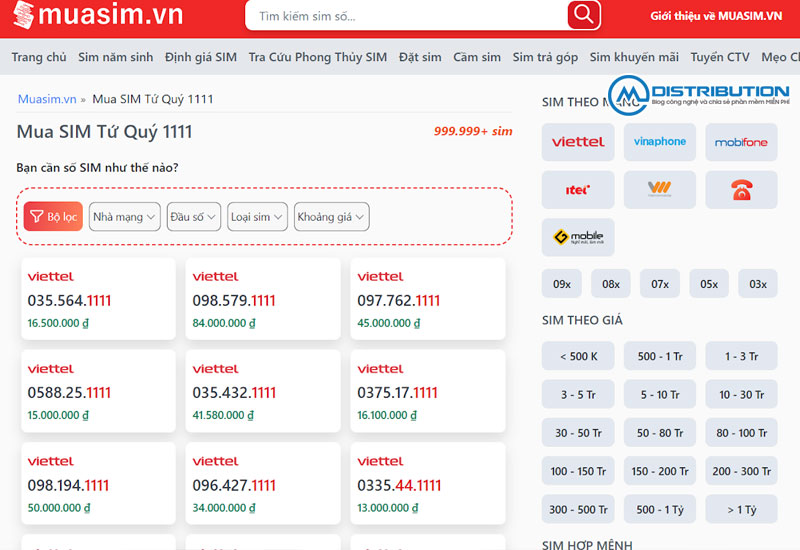The image size is (800, 550).
Task: Open the Trang chủ menu item
Action: click(x=39, y=57)
